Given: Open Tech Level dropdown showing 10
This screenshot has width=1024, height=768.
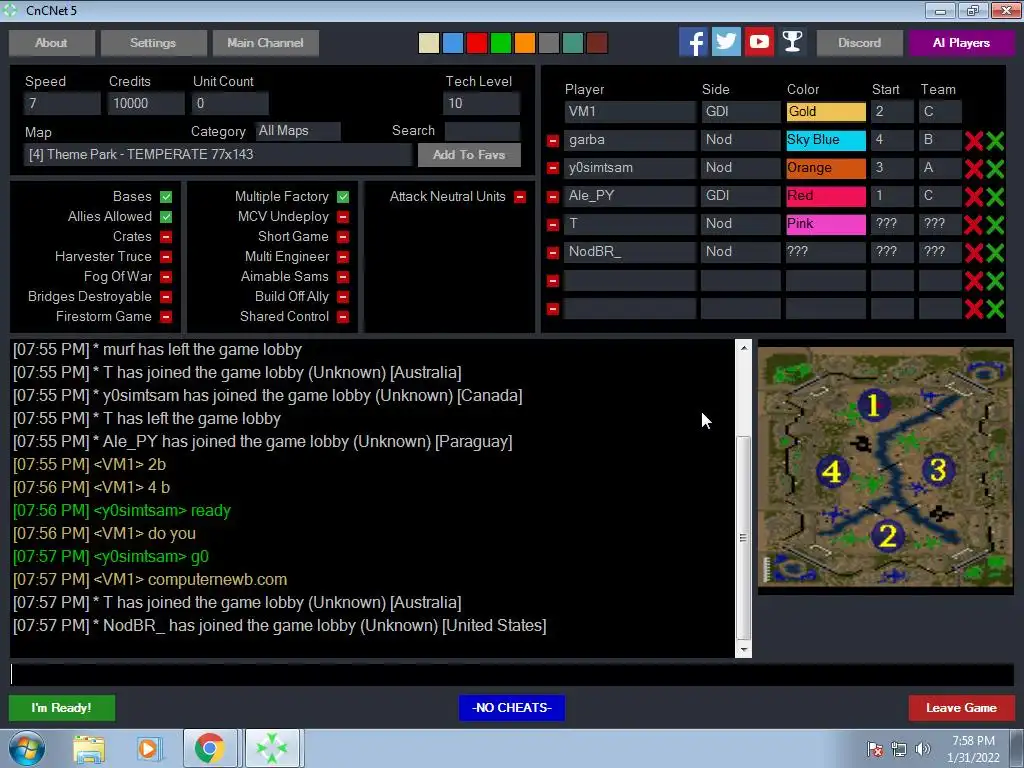Looking at the screenshot, I should tap(481, 103).
